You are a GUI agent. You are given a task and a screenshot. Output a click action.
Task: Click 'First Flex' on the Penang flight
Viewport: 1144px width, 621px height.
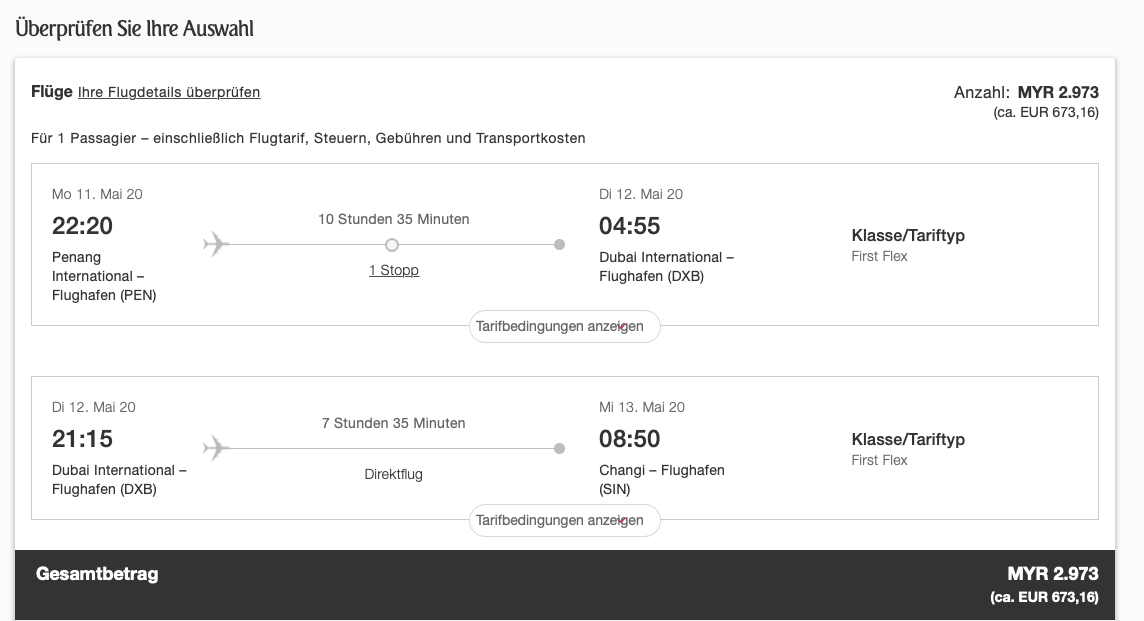879,256
